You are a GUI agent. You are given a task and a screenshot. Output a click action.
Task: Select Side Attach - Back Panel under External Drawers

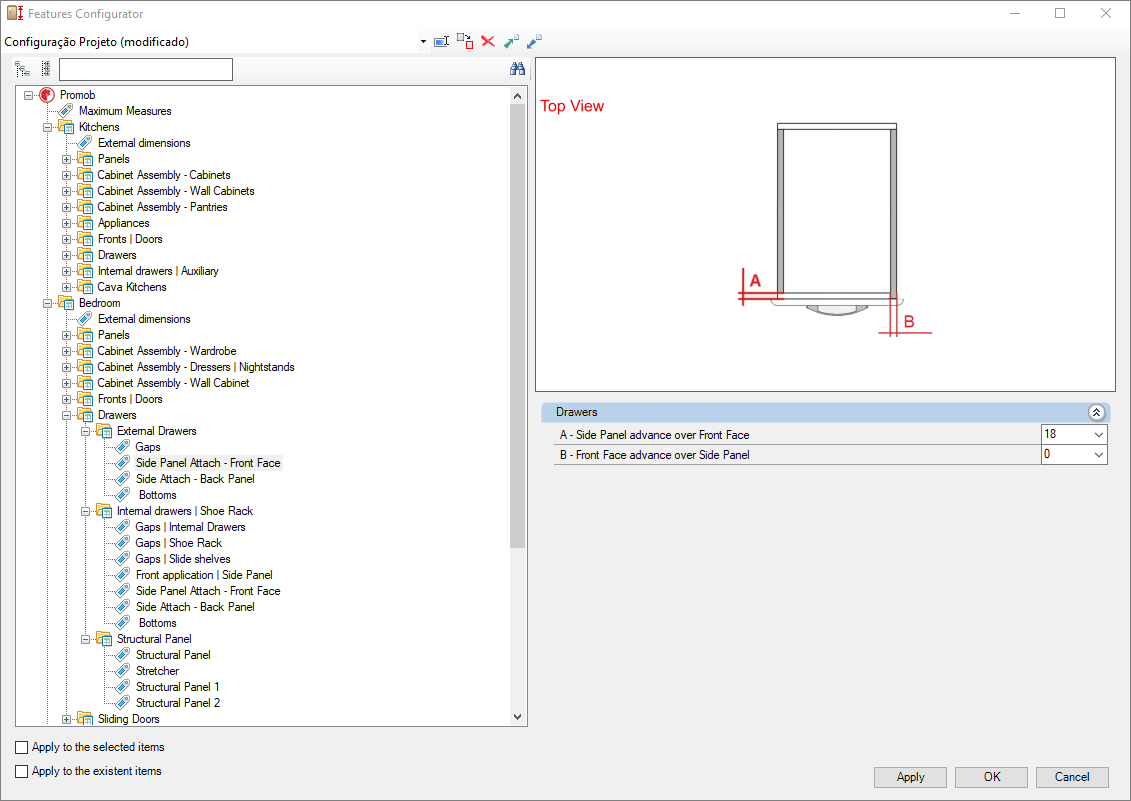coord(195,479)
